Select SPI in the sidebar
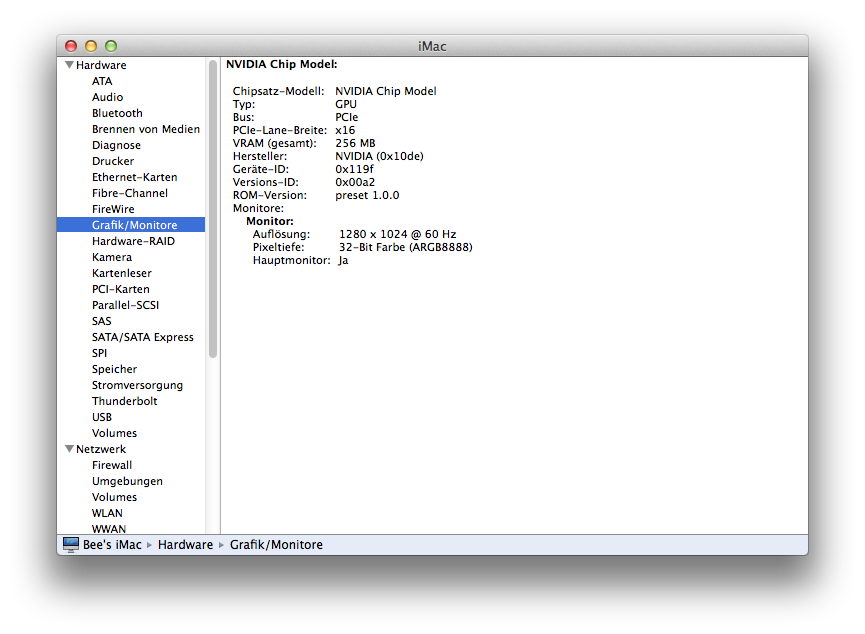Screen dimensions: 865x634 pos(99,353)
